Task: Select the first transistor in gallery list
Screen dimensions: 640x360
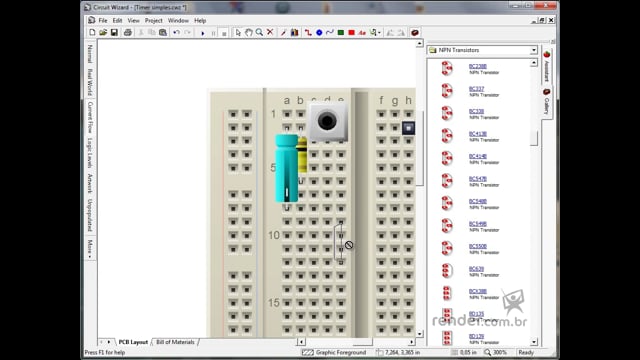Action: (478, 66)
